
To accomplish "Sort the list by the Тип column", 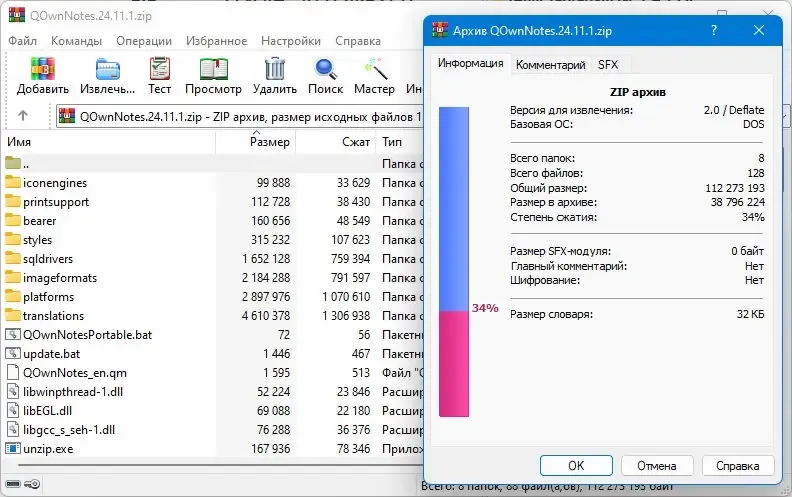I will click(x=400, y=142).
